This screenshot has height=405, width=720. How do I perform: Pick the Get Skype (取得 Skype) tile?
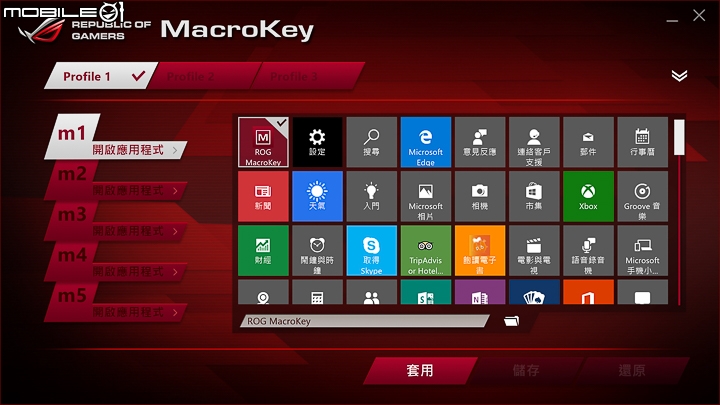pos(371,250)
